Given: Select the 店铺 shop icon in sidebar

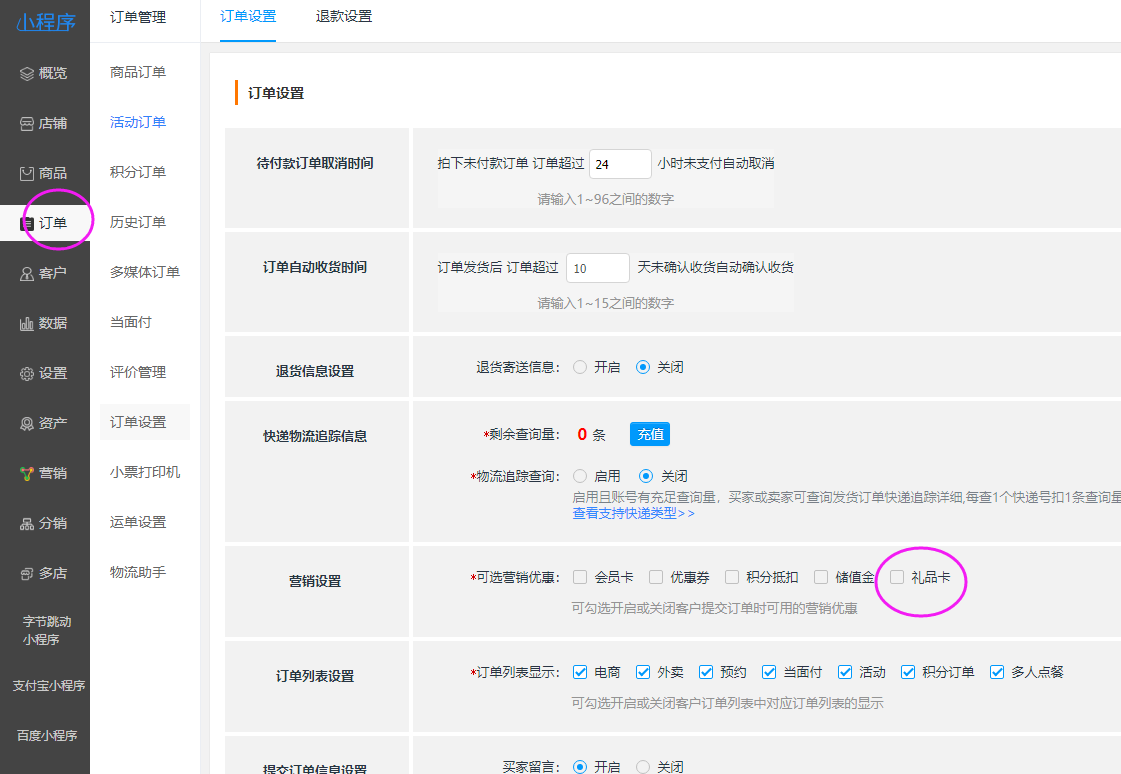Looking at the screenshot, I should 44,122.
